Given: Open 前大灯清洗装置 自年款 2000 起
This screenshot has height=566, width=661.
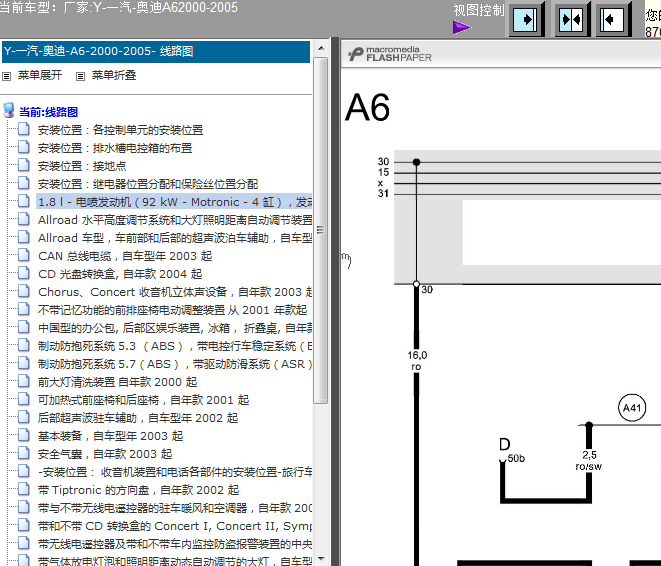Looking at the screenshot, I should point(118,382).
